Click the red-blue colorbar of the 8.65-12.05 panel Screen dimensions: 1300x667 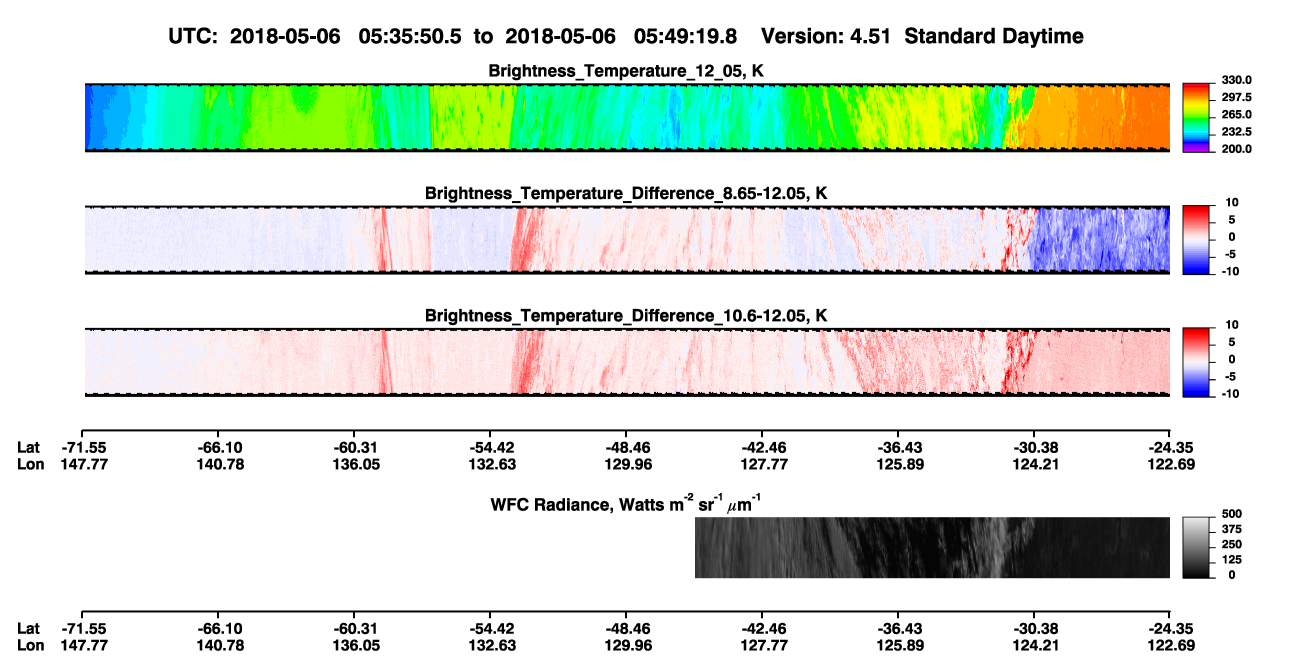point(1196,240)
